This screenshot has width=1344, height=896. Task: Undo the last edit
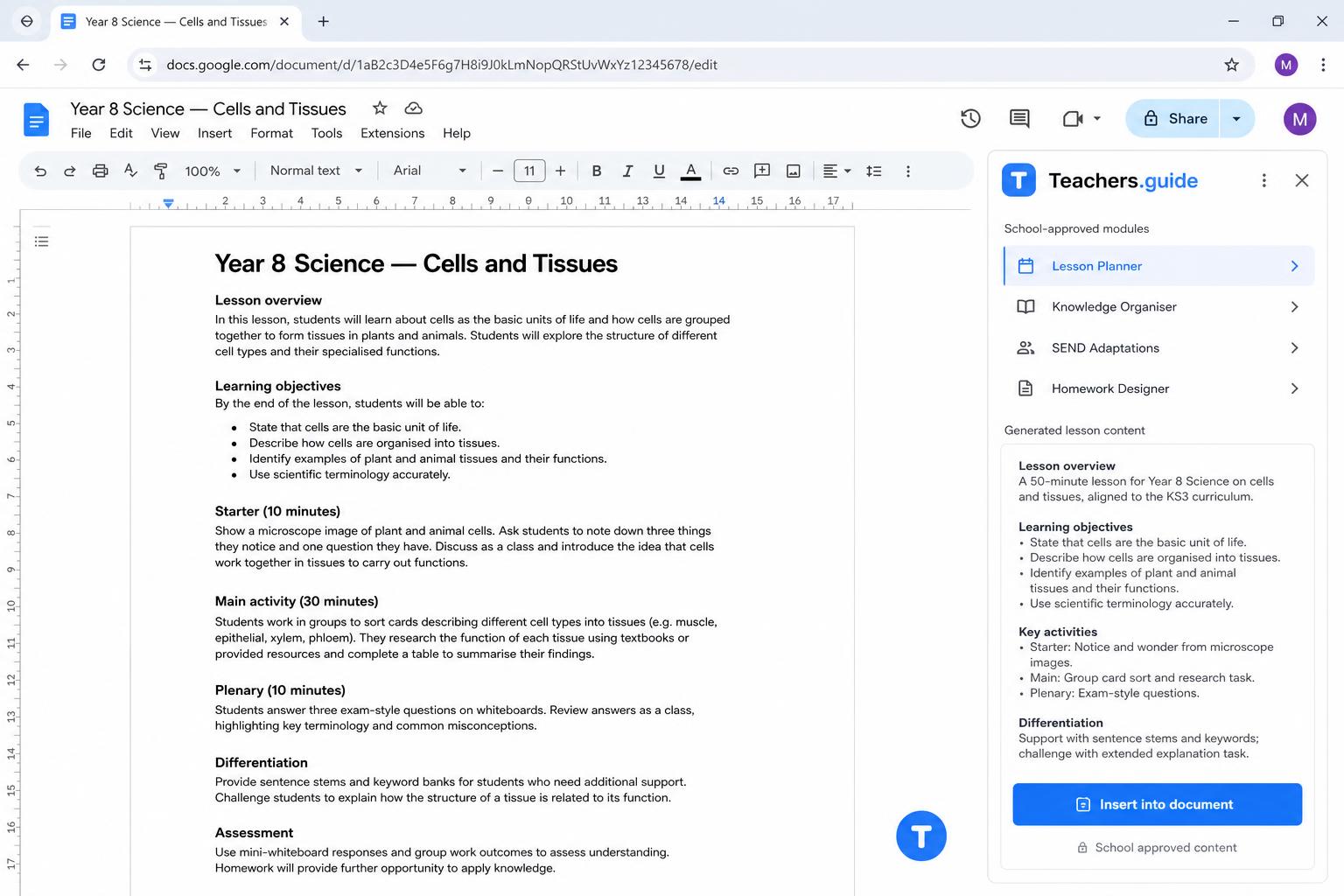point(40,171)
